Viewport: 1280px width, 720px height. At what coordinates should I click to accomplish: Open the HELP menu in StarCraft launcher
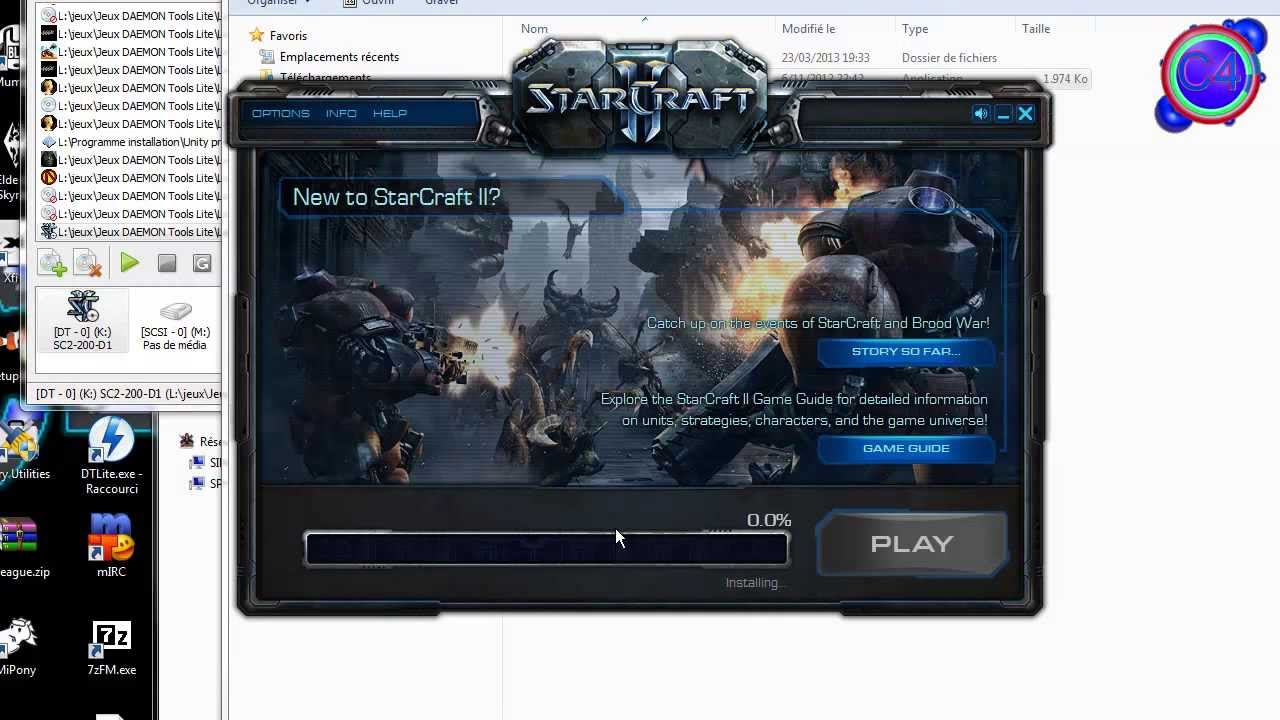pyautogui.click(x=390, y=113)
